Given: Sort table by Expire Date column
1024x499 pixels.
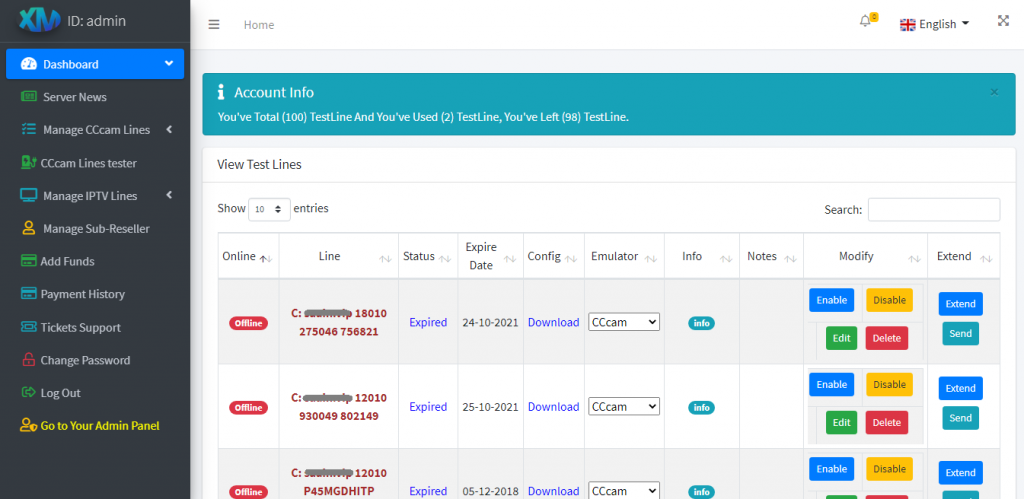Looking at the screenshot, I should pyautogui.click(x=511, y=259).
